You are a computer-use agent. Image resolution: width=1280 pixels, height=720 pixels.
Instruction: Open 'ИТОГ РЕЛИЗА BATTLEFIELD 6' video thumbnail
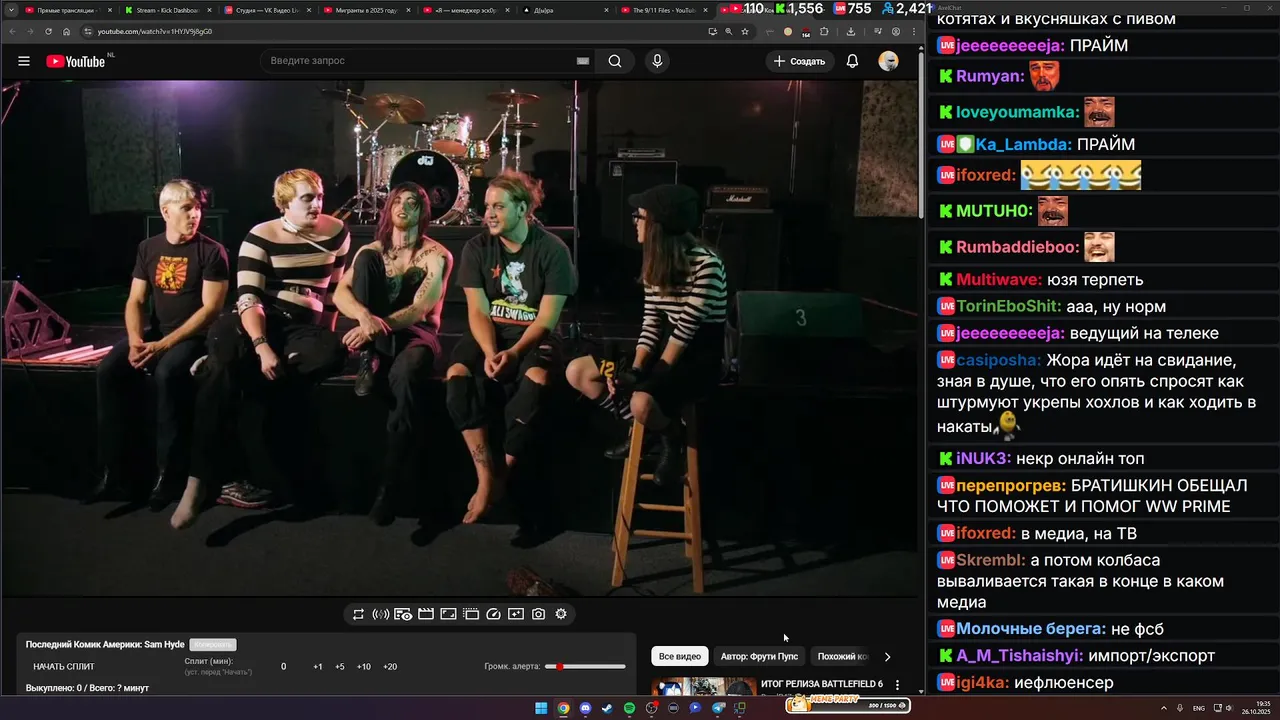704,687
